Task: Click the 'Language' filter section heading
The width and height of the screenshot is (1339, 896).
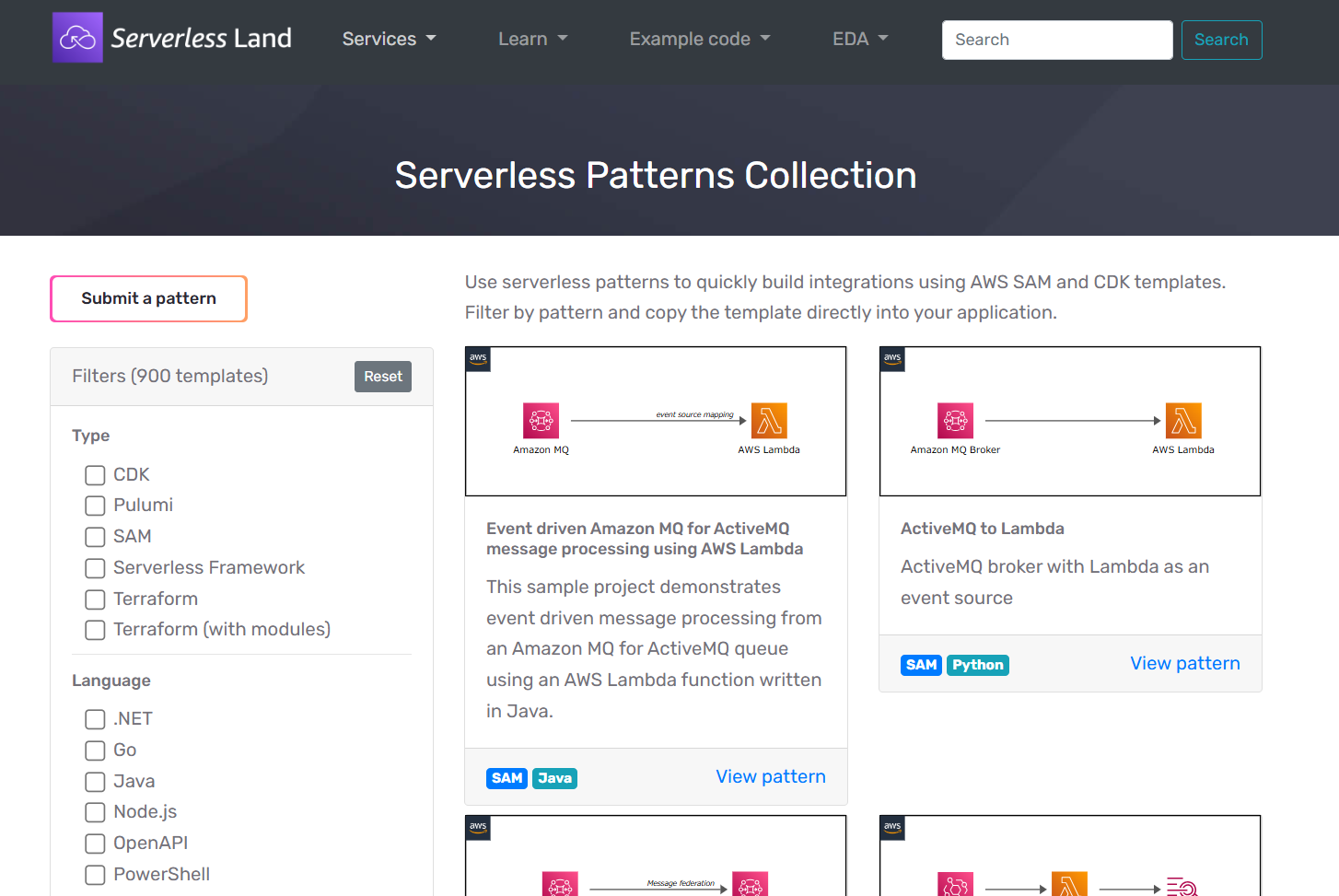Action: tap(111, 681)
